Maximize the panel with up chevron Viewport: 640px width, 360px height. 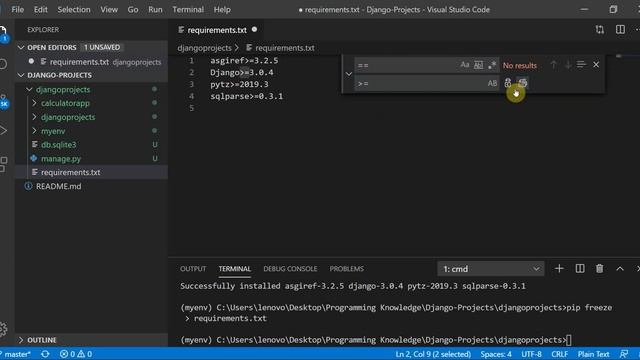[620, 269]
